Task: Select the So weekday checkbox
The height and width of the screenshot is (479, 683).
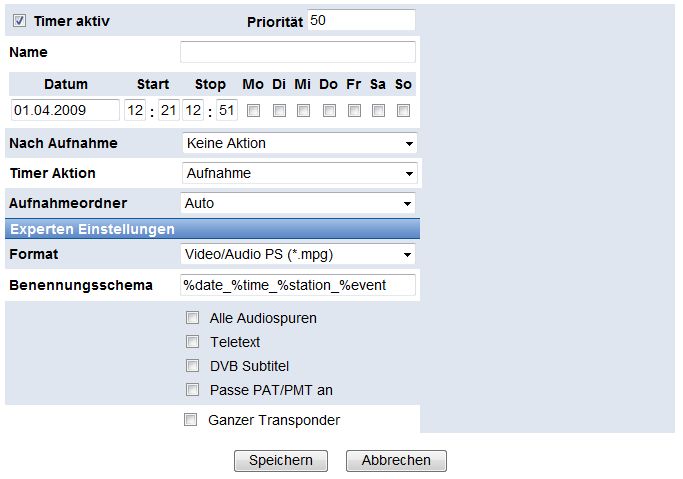Action: point(403,110)
